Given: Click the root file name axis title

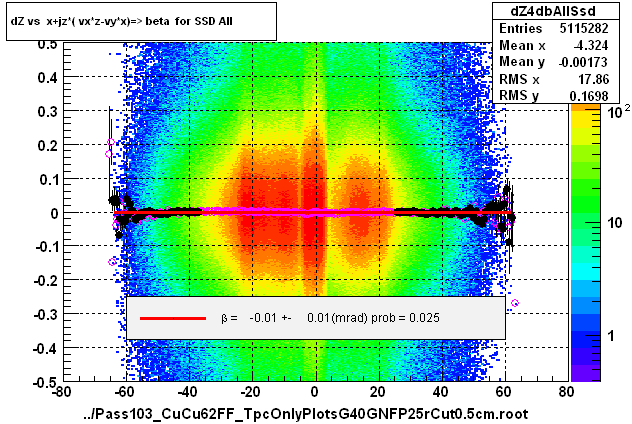Looking at the screenshot, I should click(306, 414).
